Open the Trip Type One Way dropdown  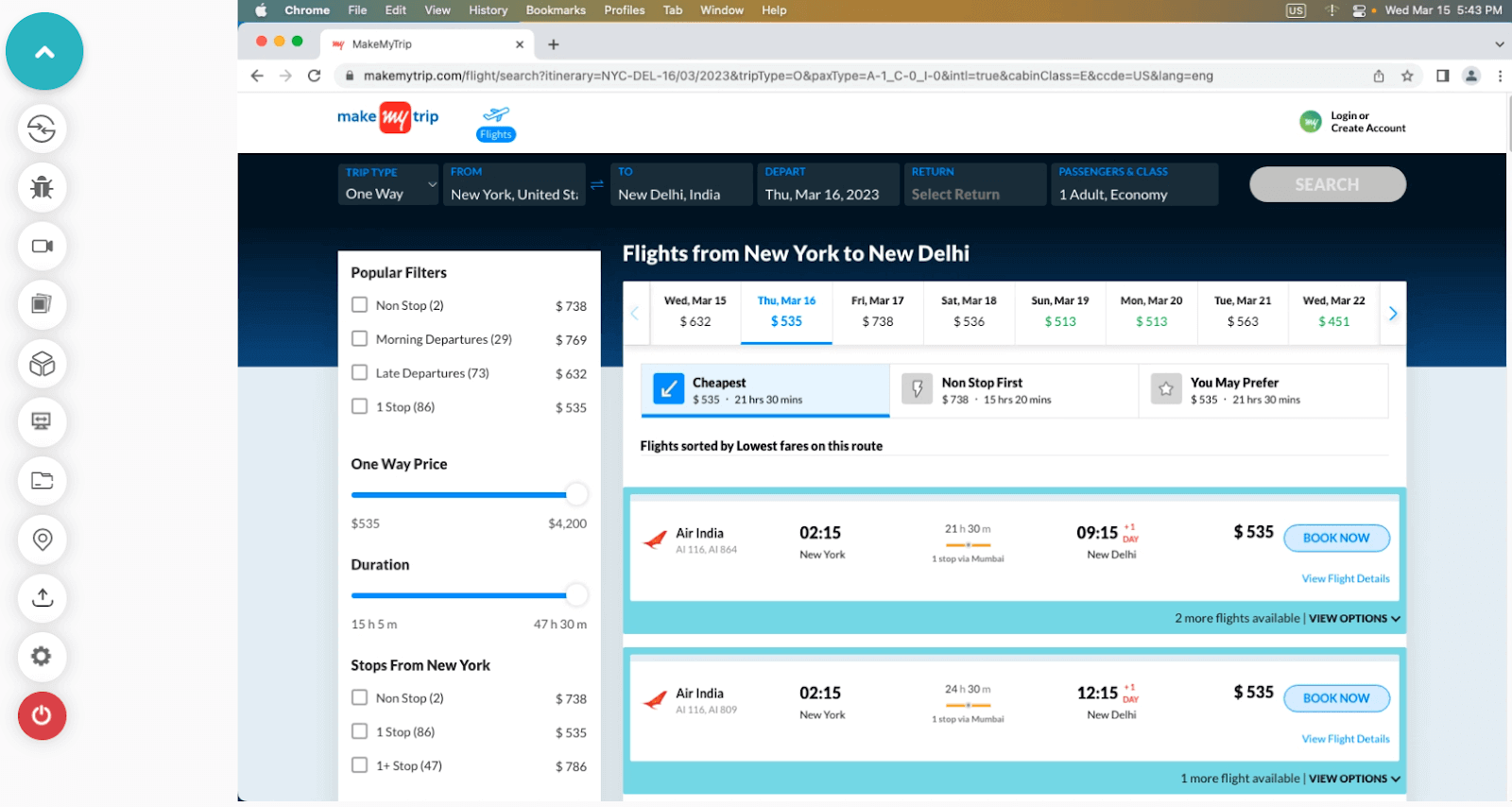[x=388, y=184]
